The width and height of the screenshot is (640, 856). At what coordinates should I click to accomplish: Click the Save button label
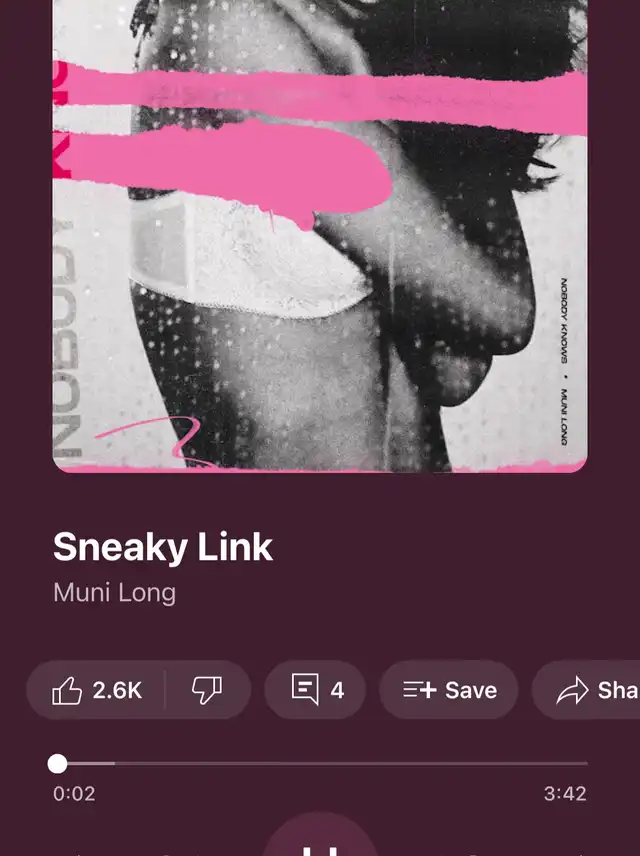click(471, 691)
